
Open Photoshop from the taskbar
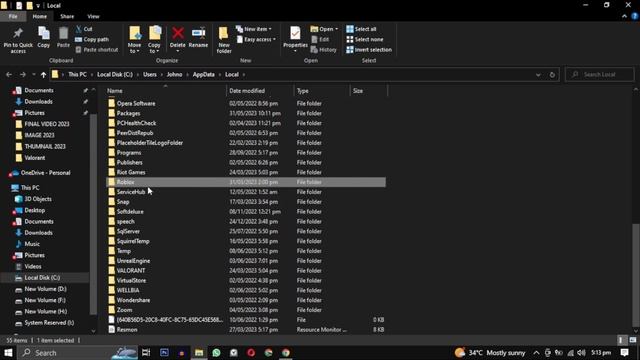point(164,353)
